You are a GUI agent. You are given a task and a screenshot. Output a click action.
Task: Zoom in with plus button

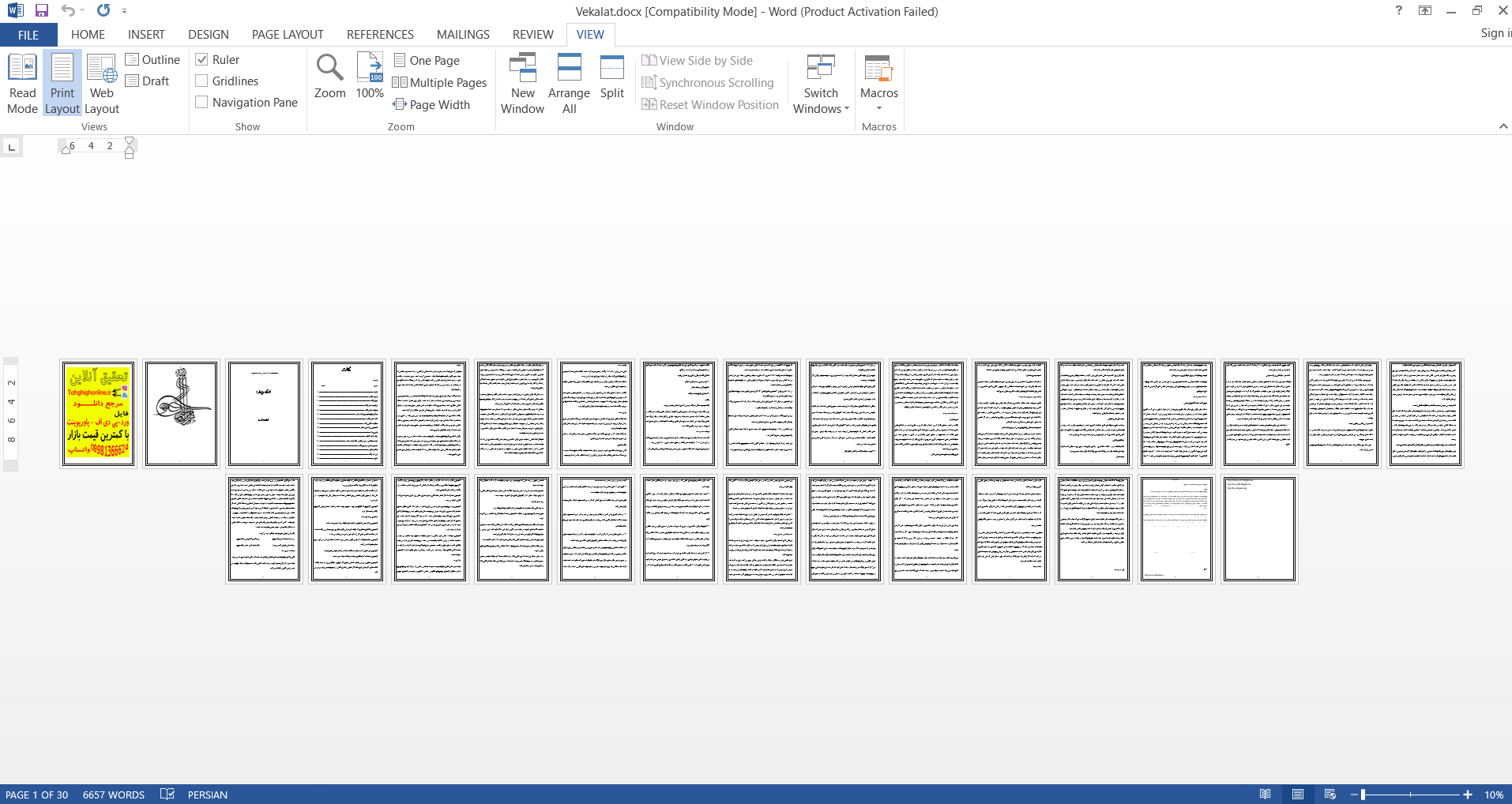1468,795
